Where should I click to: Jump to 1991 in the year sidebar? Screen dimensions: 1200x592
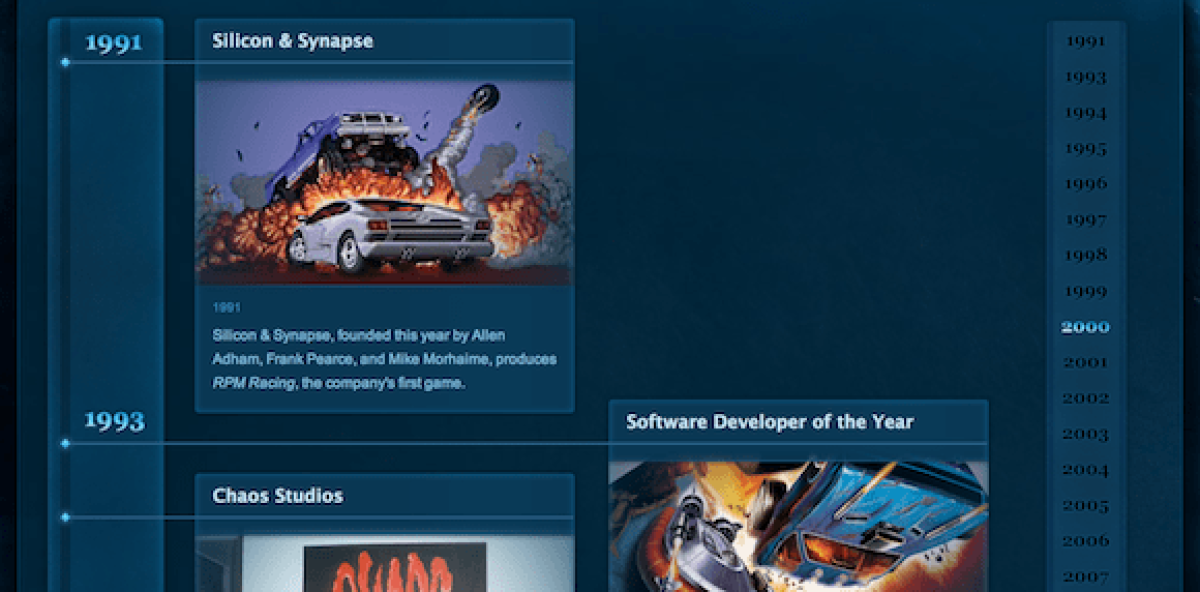tap(1085, 42)
